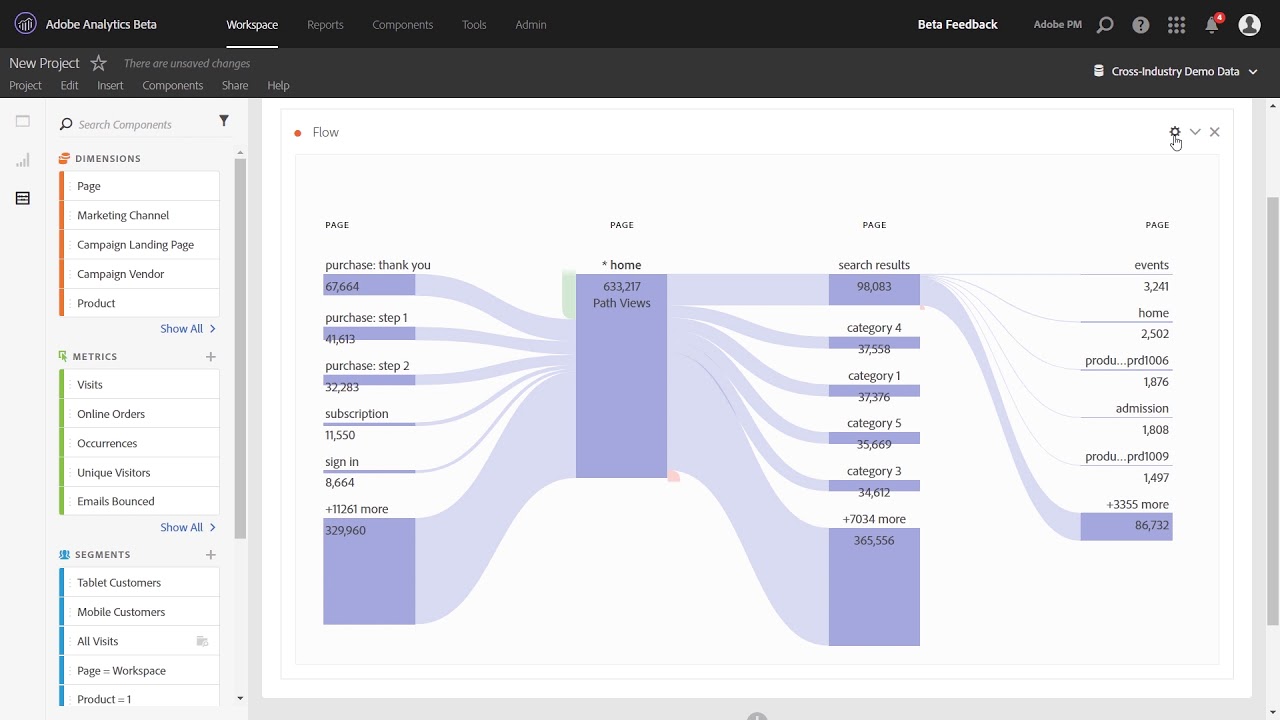Click the Beta Feedback button
Screen dimensions: 1280x720
coord(956,24)
